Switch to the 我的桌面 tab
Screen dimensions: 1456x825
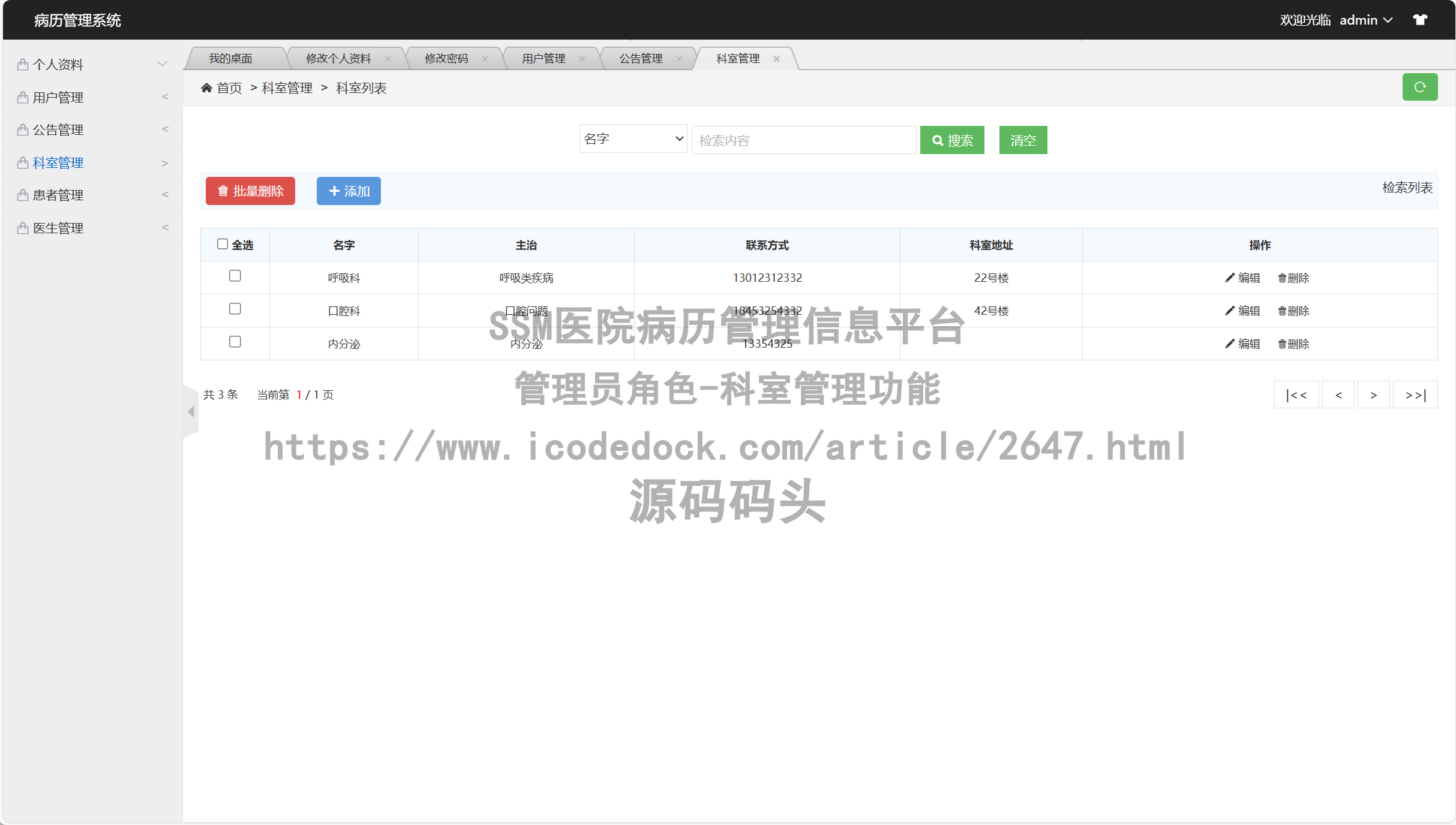(231, 58)
